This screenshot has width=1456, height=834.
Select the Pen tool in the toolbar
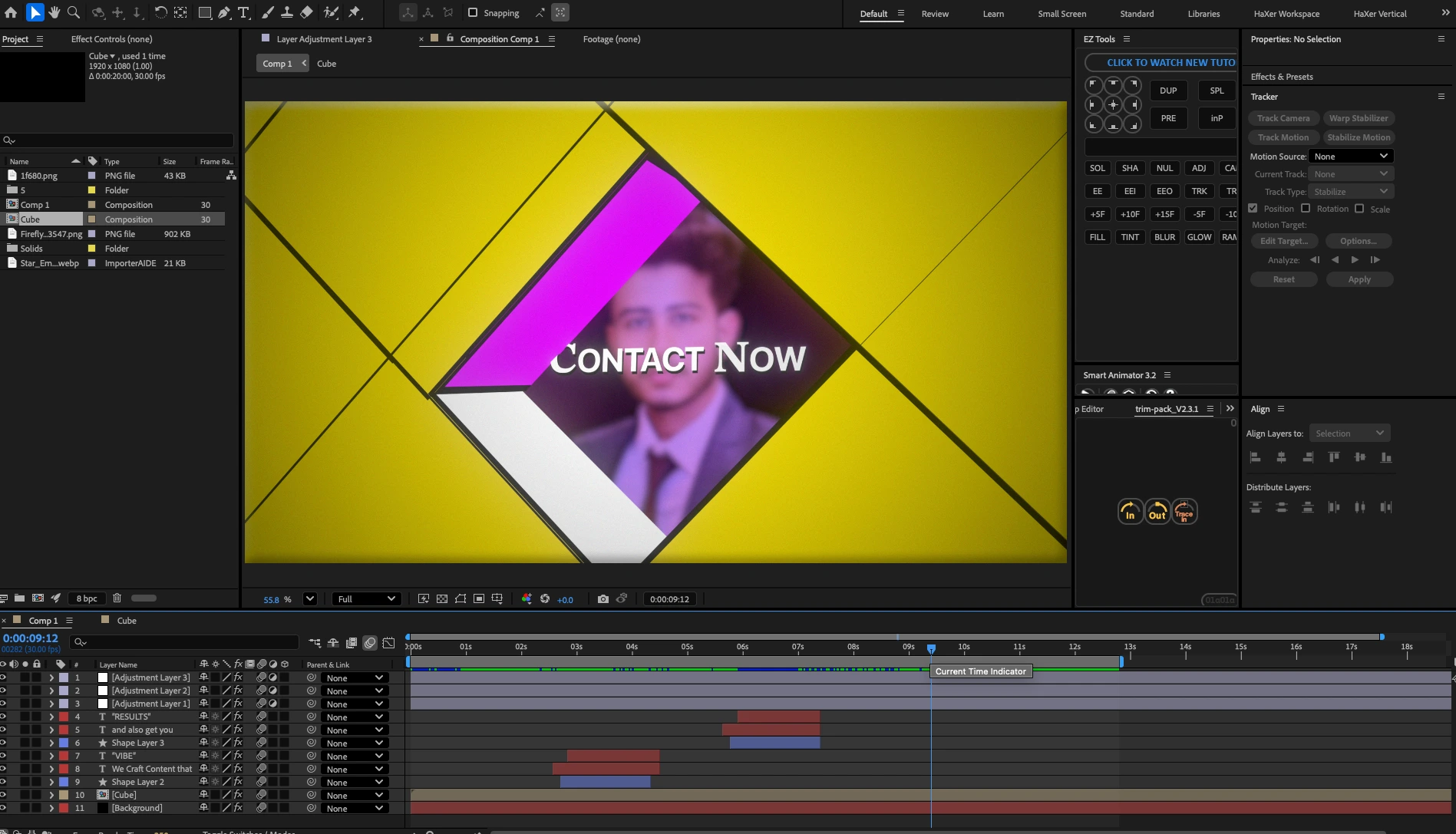pyautogui.click(x=223, y=12)
